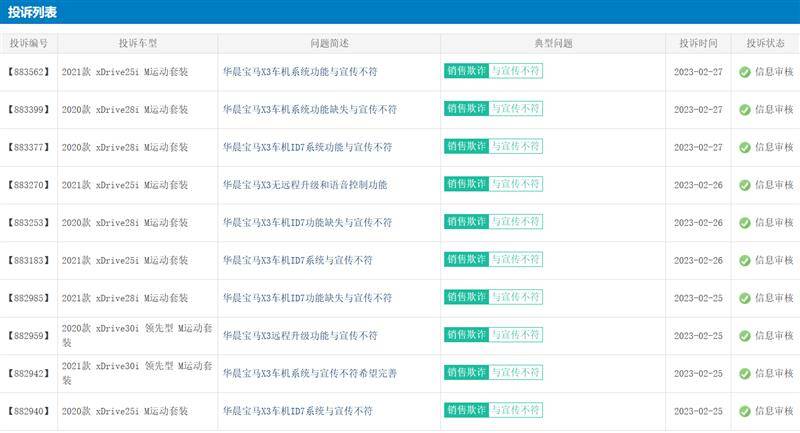Click 销售欺诈 tag in row 882942
The width and height of the screenshot is (800, 433).
click(x=466, y=373)
